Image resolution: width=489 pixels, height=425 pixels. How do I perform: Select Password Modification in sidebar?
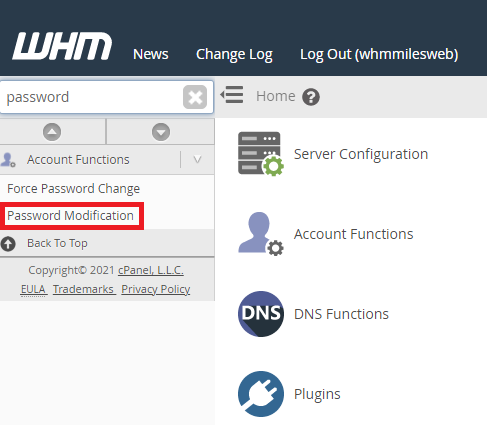click(x=70, y=216)
